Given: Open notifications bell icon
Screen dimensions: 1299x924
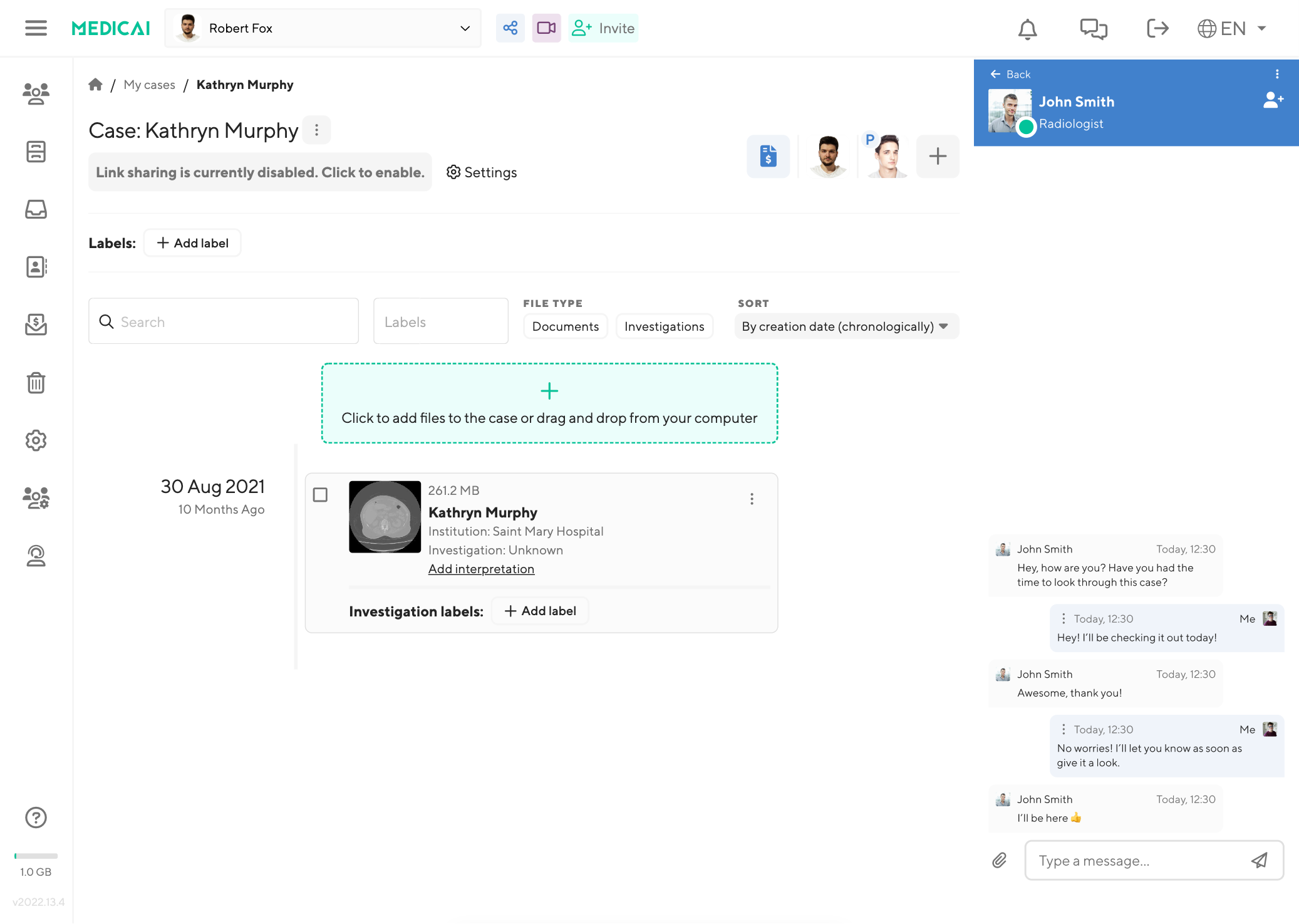Looking at the screenshot, I should (1027, 28).
